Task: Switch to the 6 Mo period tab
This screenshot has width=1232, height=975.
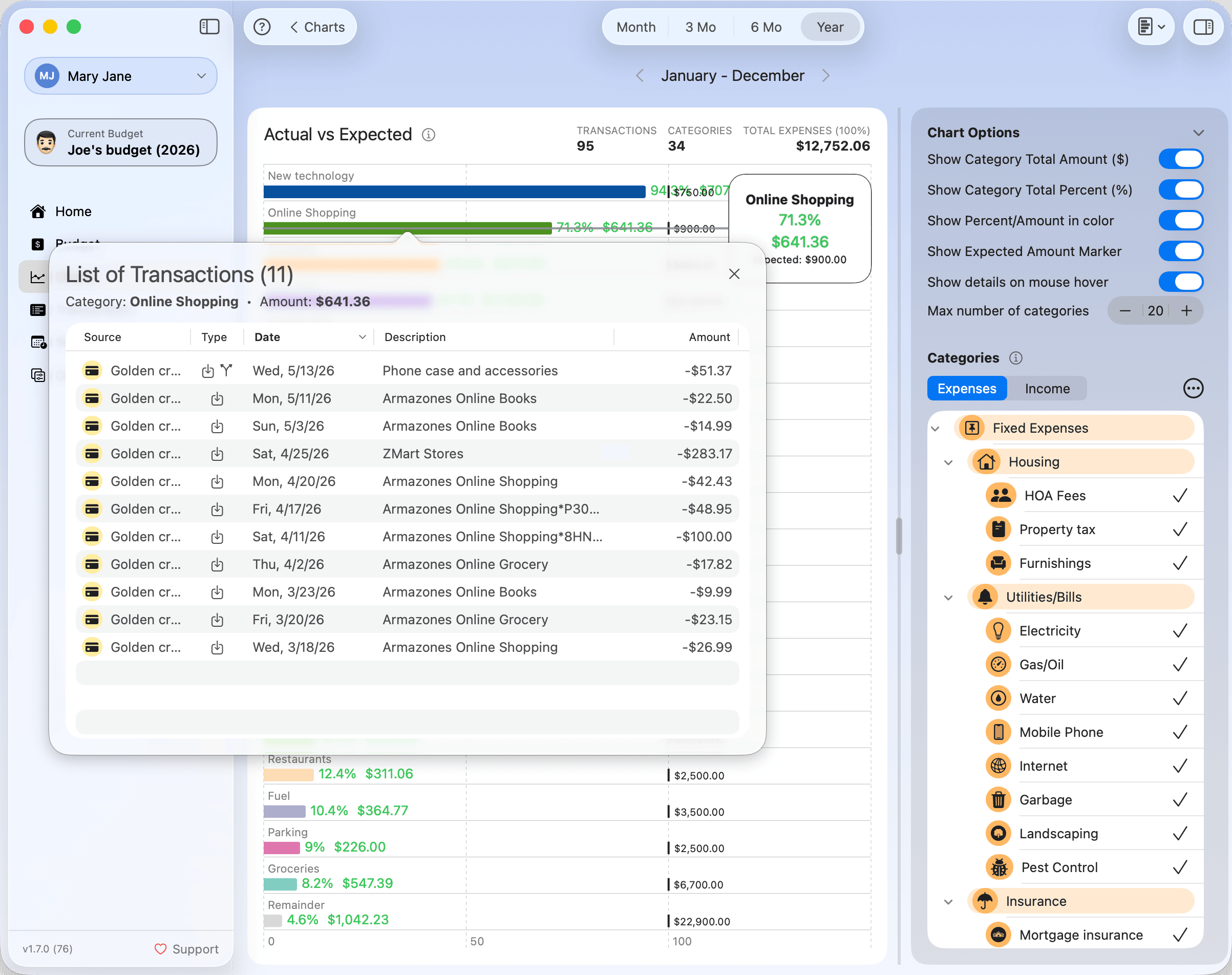Action: (x=766, y=27)
